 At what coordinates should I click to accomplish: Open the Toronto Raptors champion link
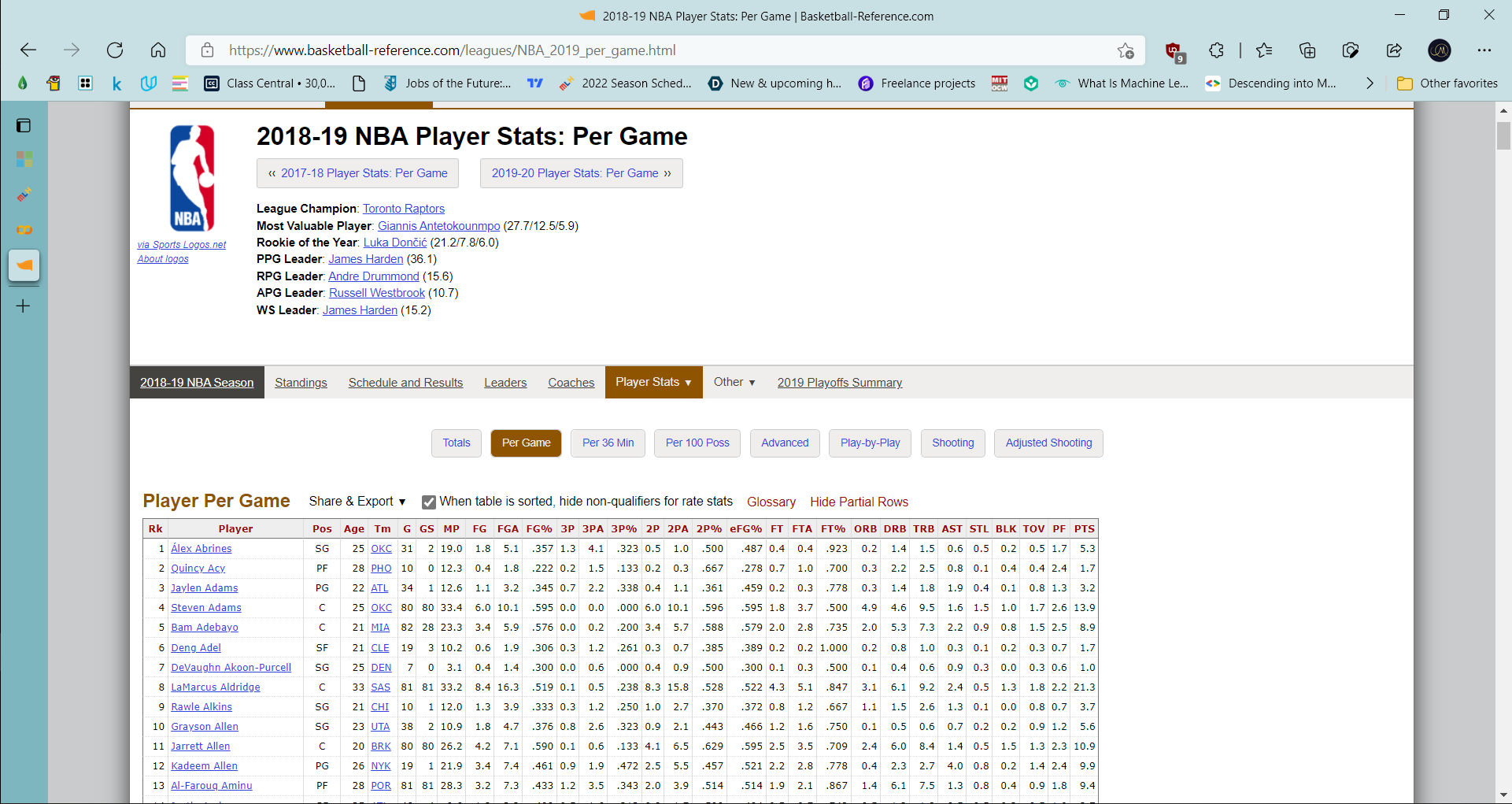404,209
